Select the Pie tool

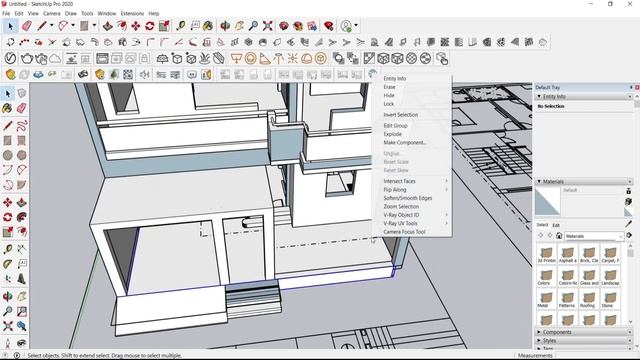point(22,185)
